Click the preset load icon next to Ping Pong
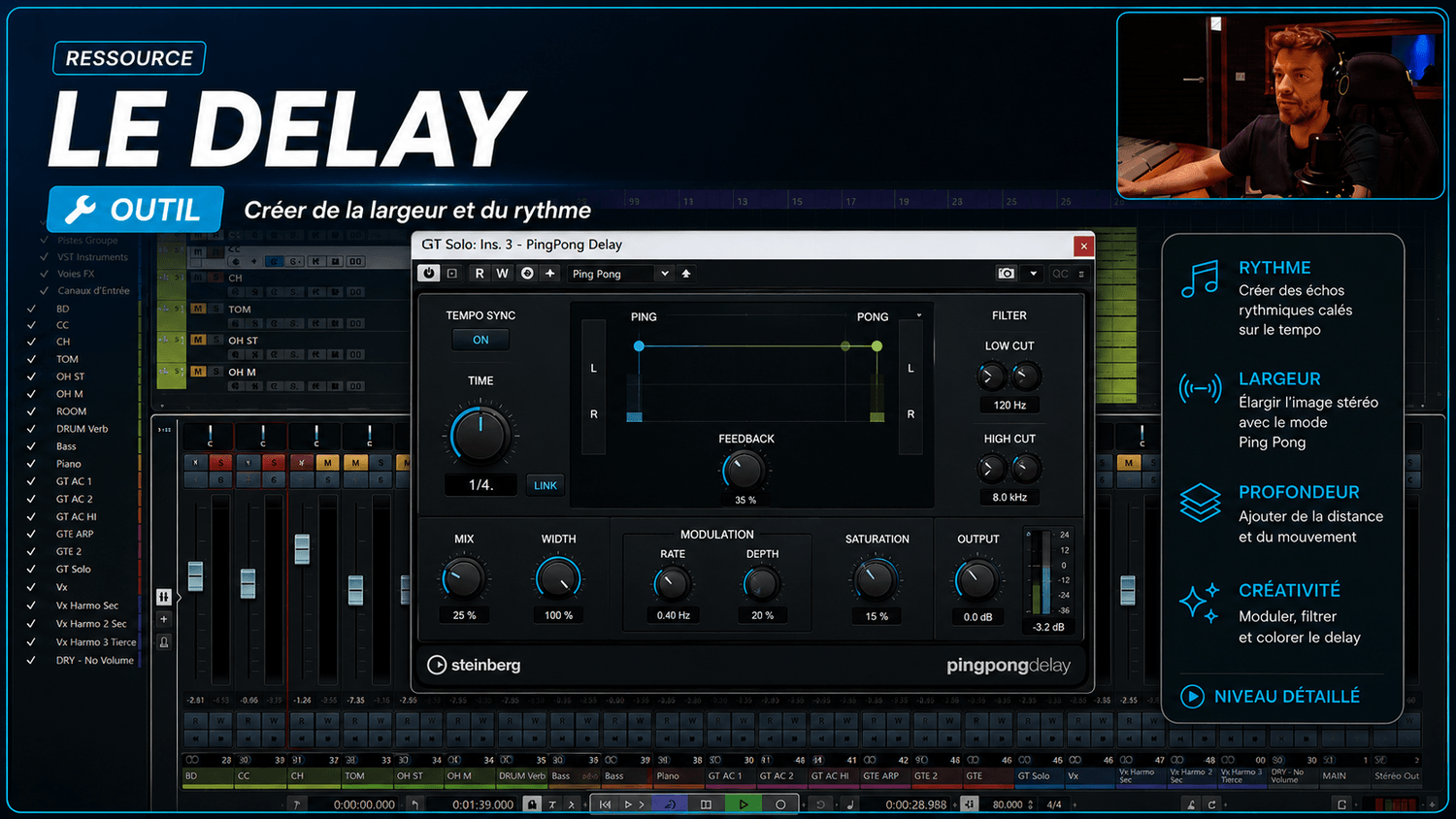The width and height of the screenshot is (1456, 819). (x=686, y=274)
